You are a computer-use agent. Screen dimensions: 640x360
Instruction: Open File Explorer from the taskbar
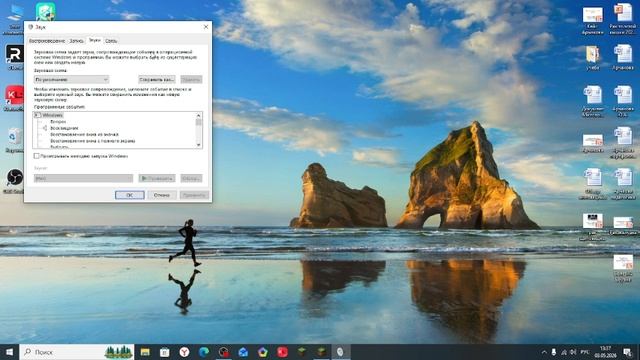point(145,352)
